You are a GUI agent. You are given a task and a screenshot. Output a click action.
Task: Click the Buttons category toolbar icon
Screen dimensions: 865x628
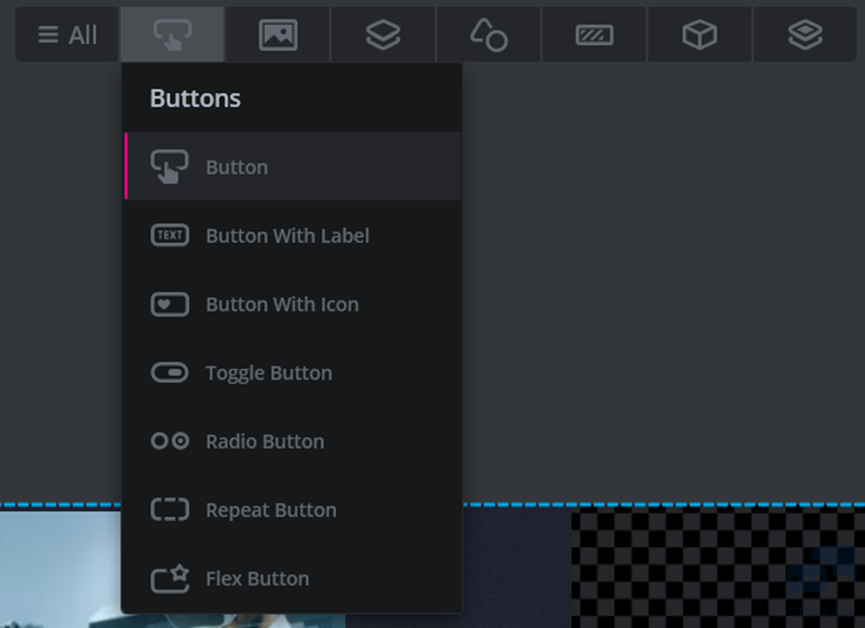point(172,35)
